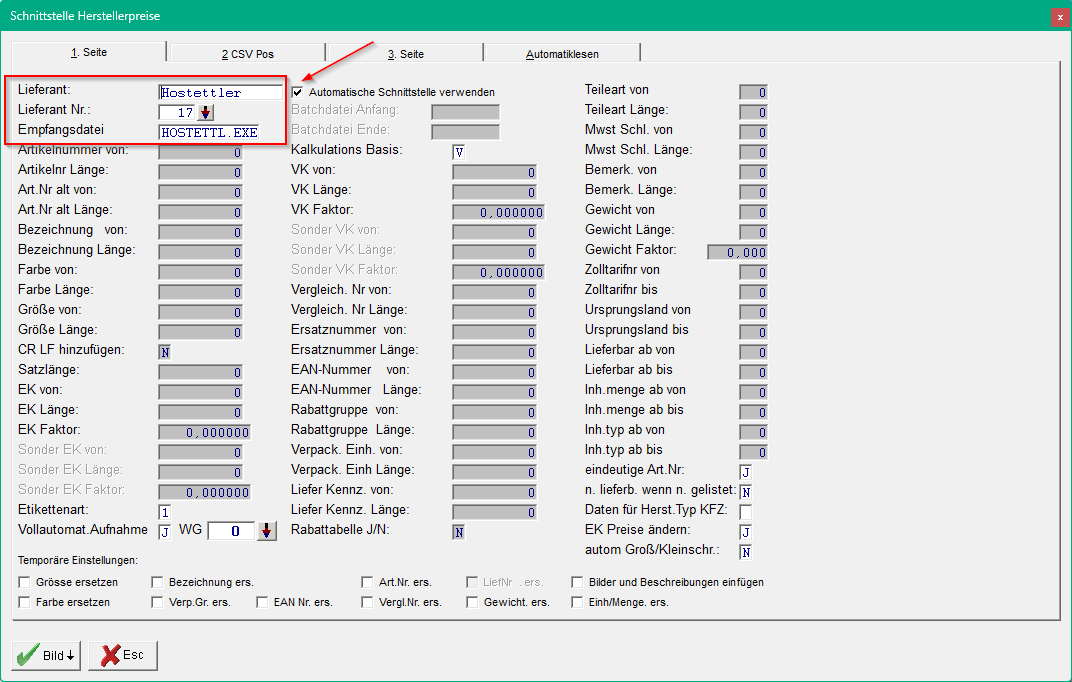This screenshot has width=1072, height=682.
Task: Toggle the Gewicht. ers. checkbox
Action: pos(472,602)
